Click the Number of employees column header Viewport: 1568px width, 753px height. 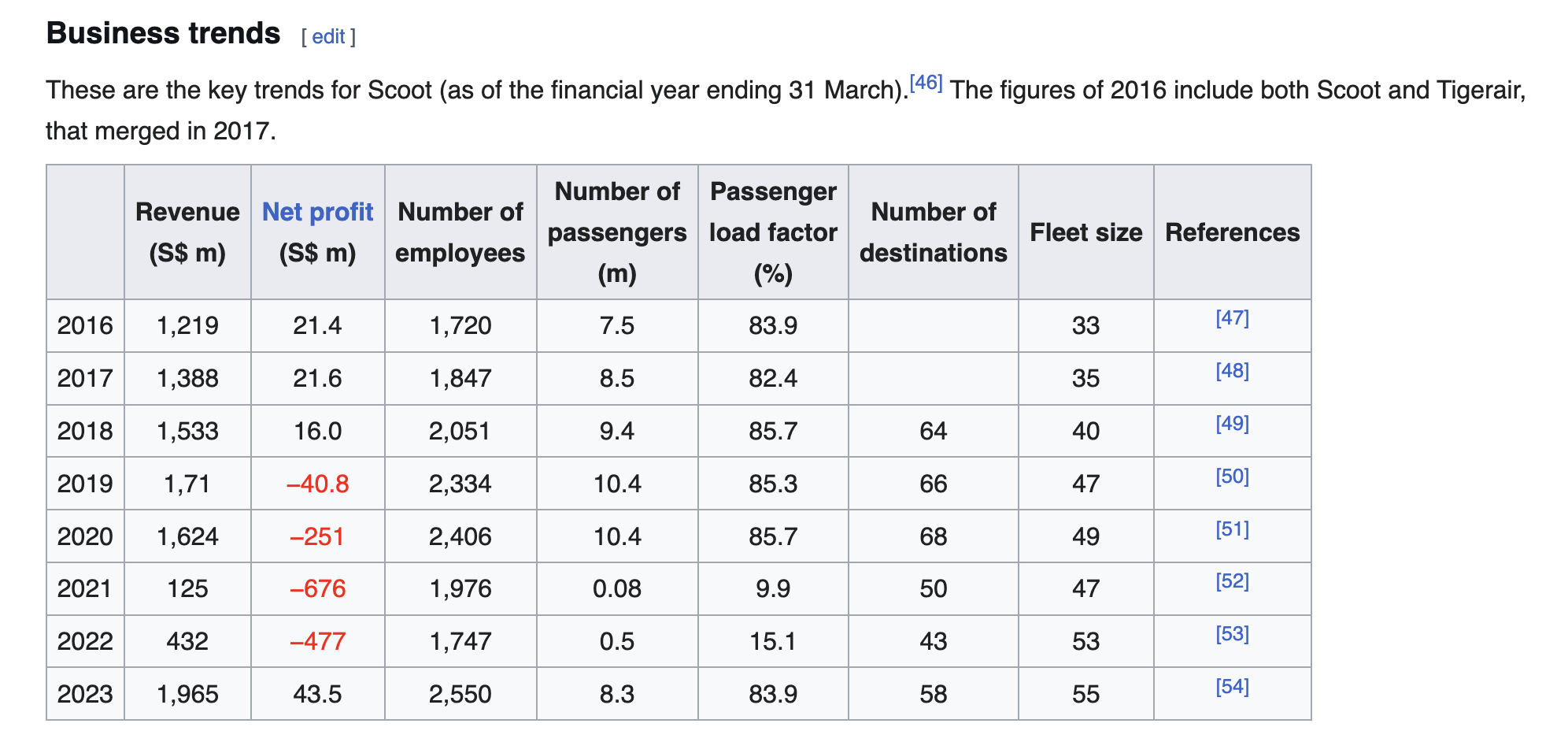[x=460, y=232]
